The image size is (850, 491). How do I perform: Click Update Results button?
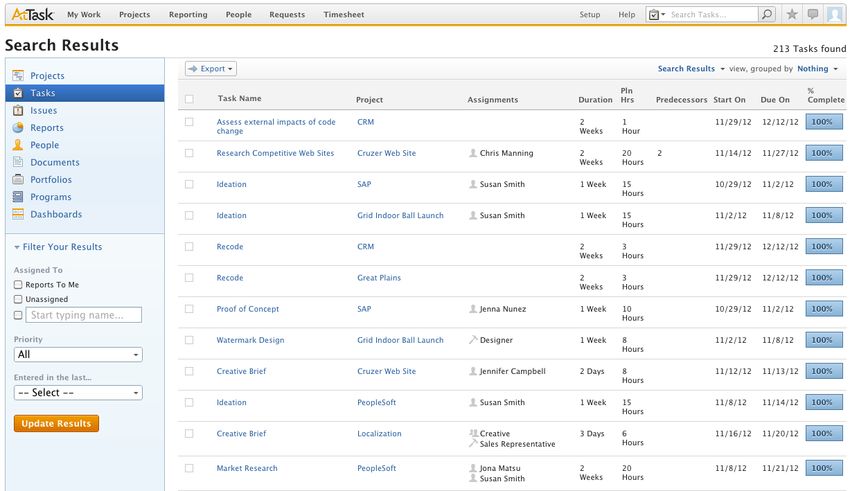pyautogui.click(x=56, y=423)
